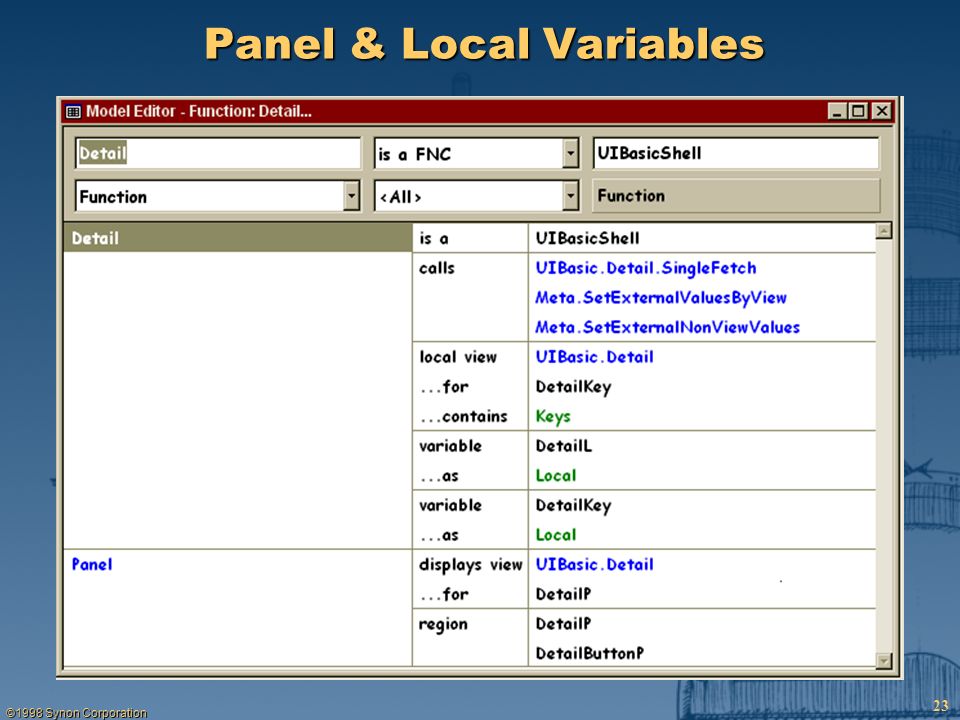Click the Detail name input field
Screen dimensions: 960x720
click(218, 153)
